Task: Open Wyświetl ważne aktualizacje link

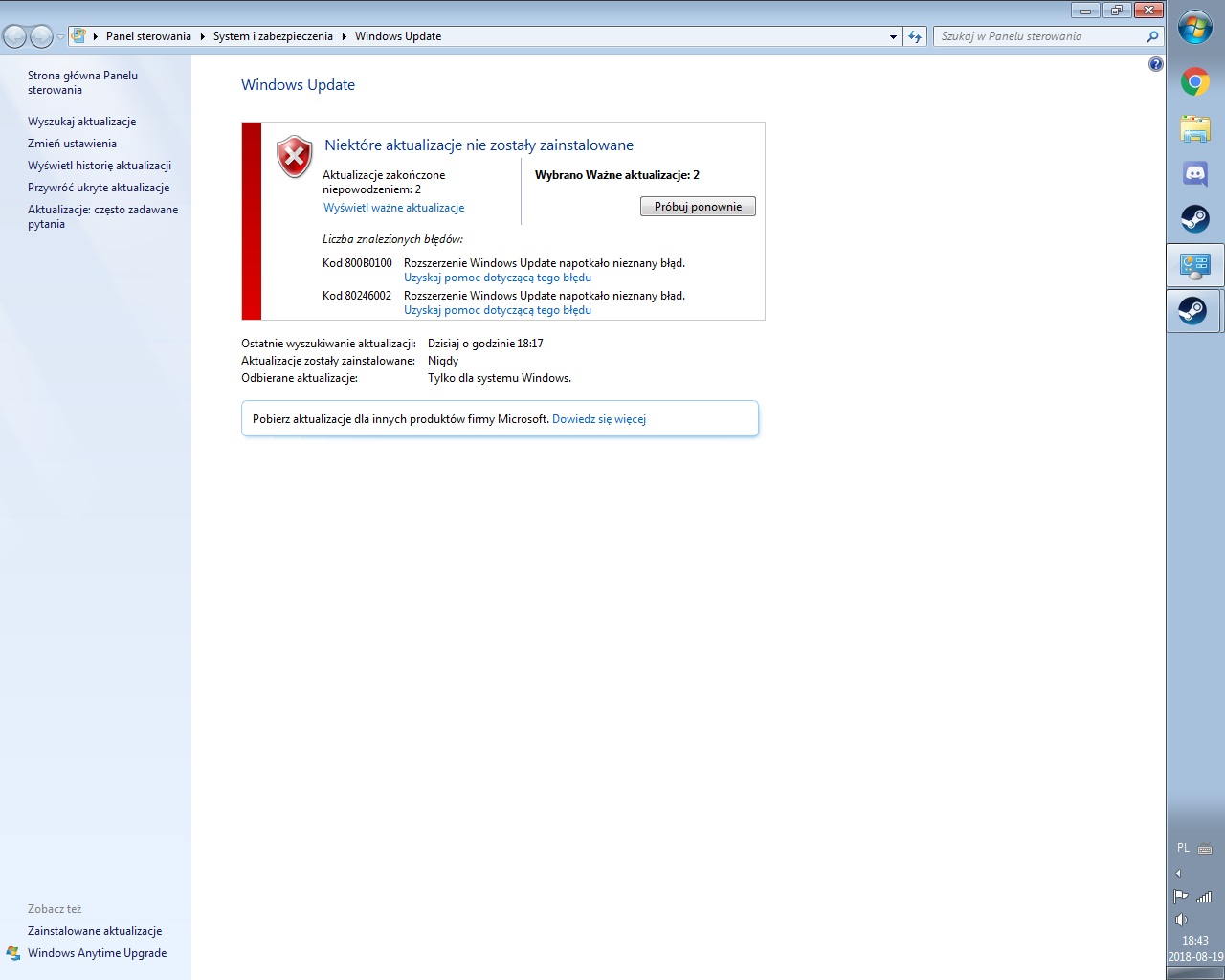Action: tap(393, 208)
